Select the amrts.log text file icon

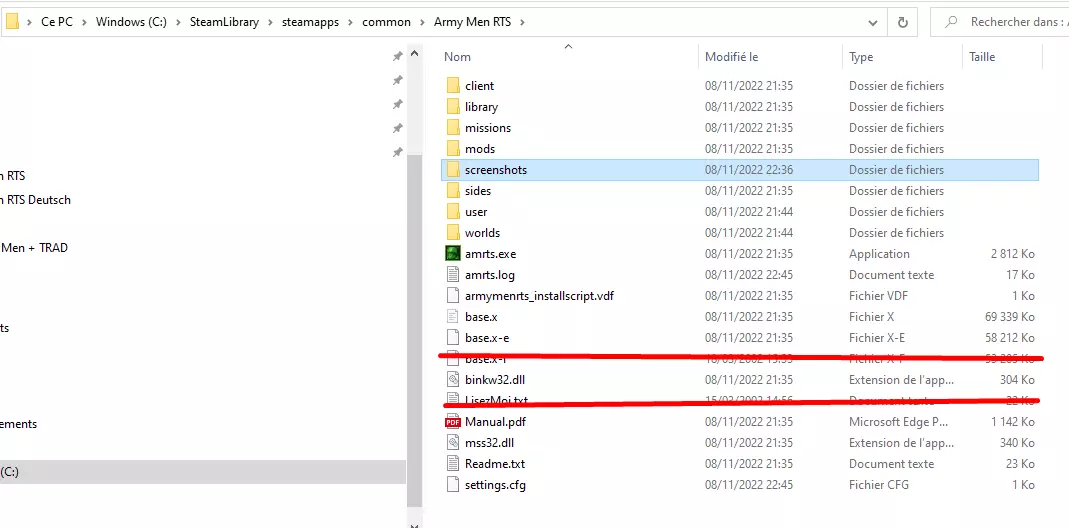(x=453, y=275)
